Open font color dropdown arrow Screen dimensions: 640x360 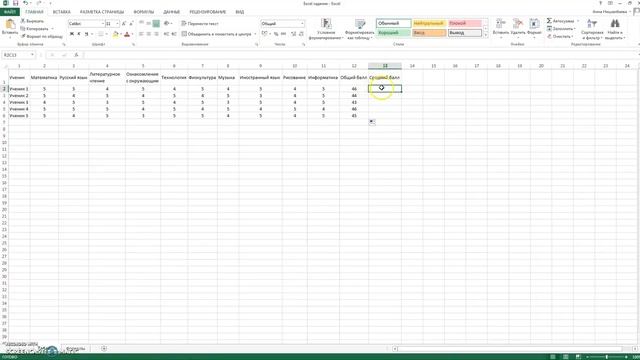(132, 34)
